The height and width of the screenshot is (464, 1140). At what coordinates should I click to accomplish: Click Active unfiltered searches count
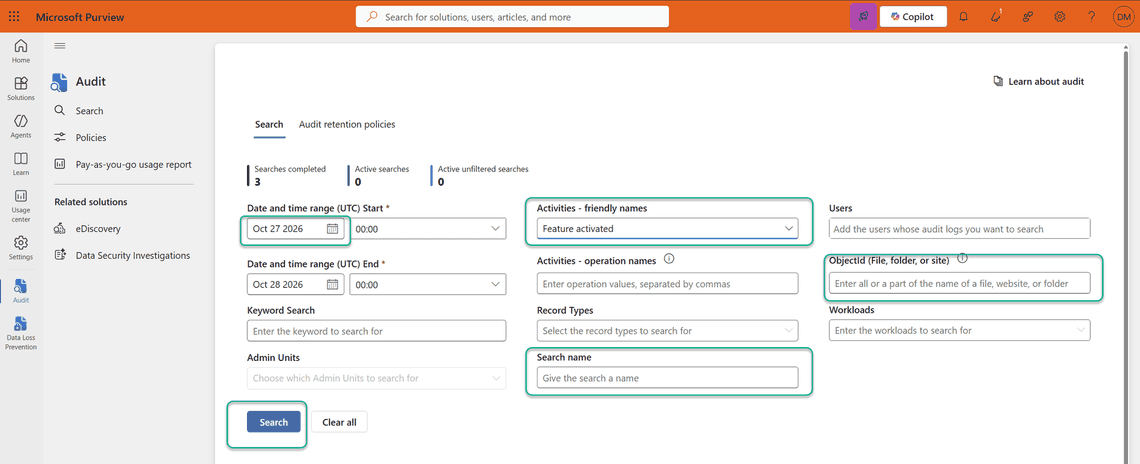pos(441,182)
